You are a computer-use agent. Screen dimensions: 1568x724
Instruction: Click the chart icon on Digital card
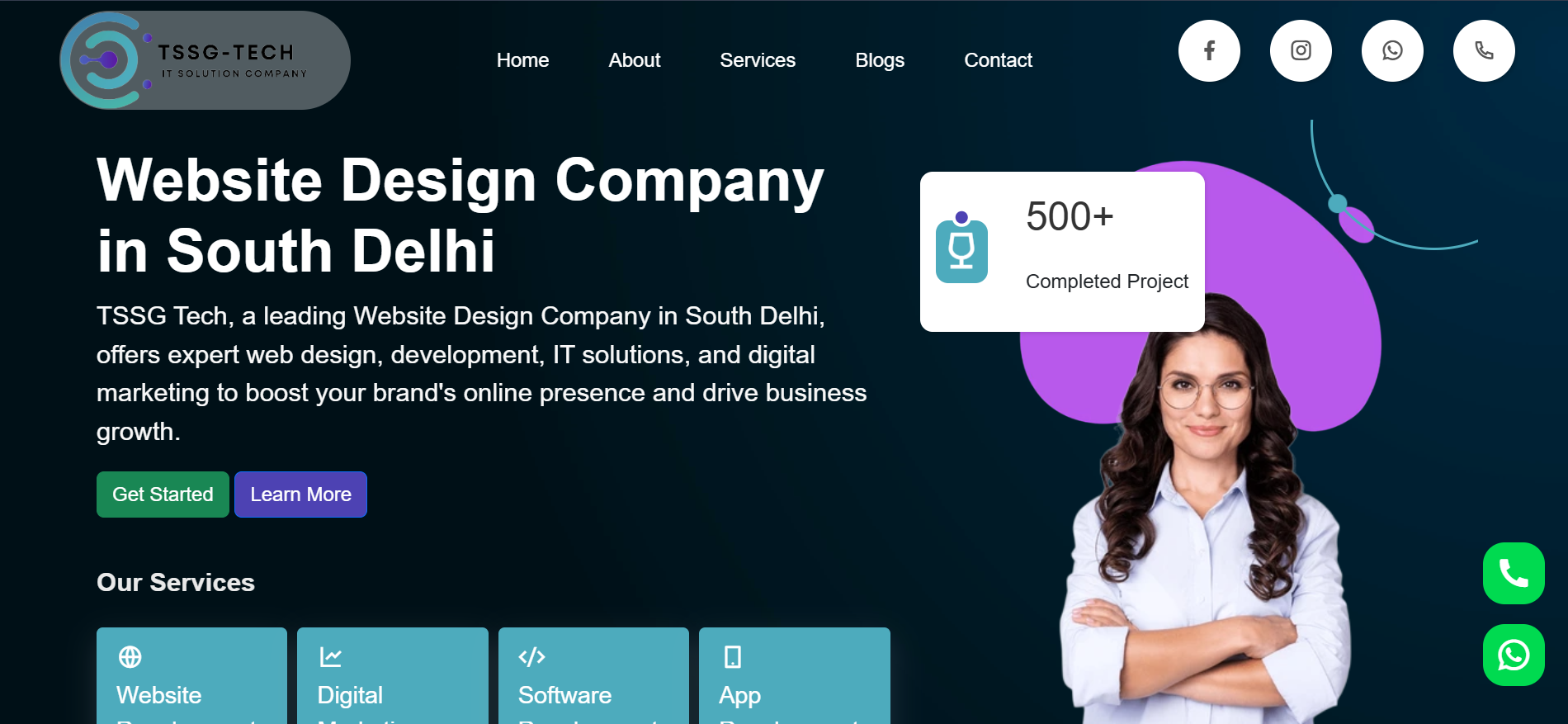(330, 657)
